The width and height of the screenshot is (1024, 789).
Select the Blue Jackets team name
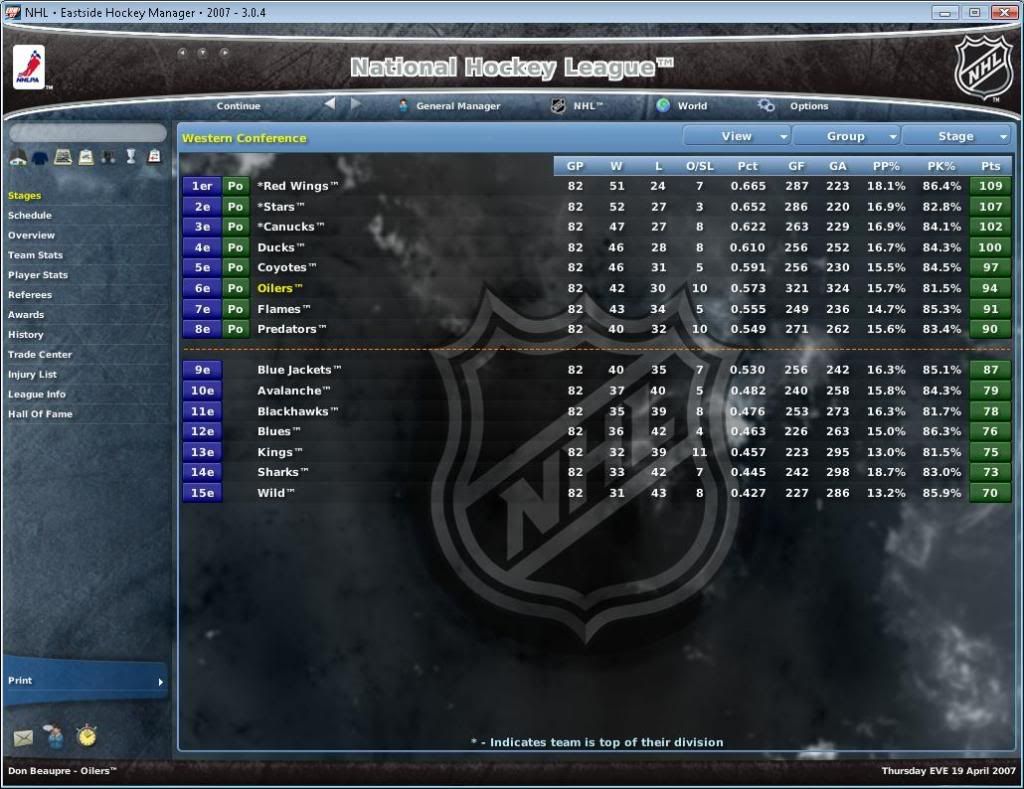298,370
